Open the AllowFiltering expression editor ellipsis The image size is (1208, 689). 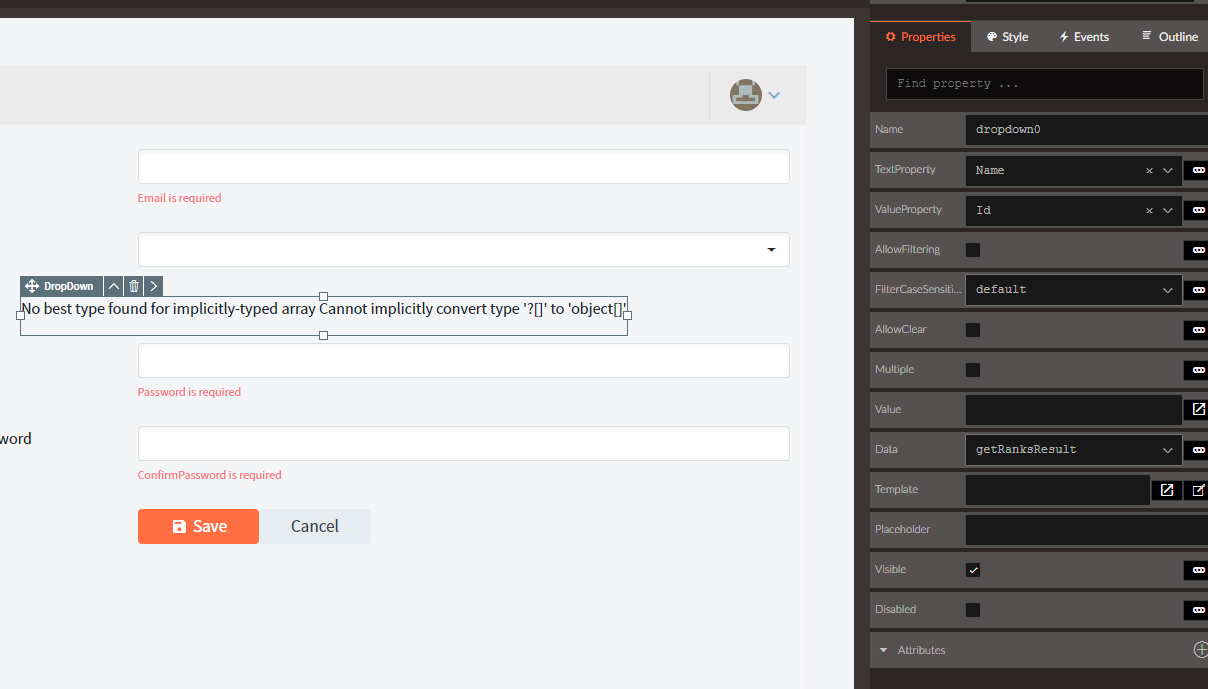click(x=1198, y=250)
